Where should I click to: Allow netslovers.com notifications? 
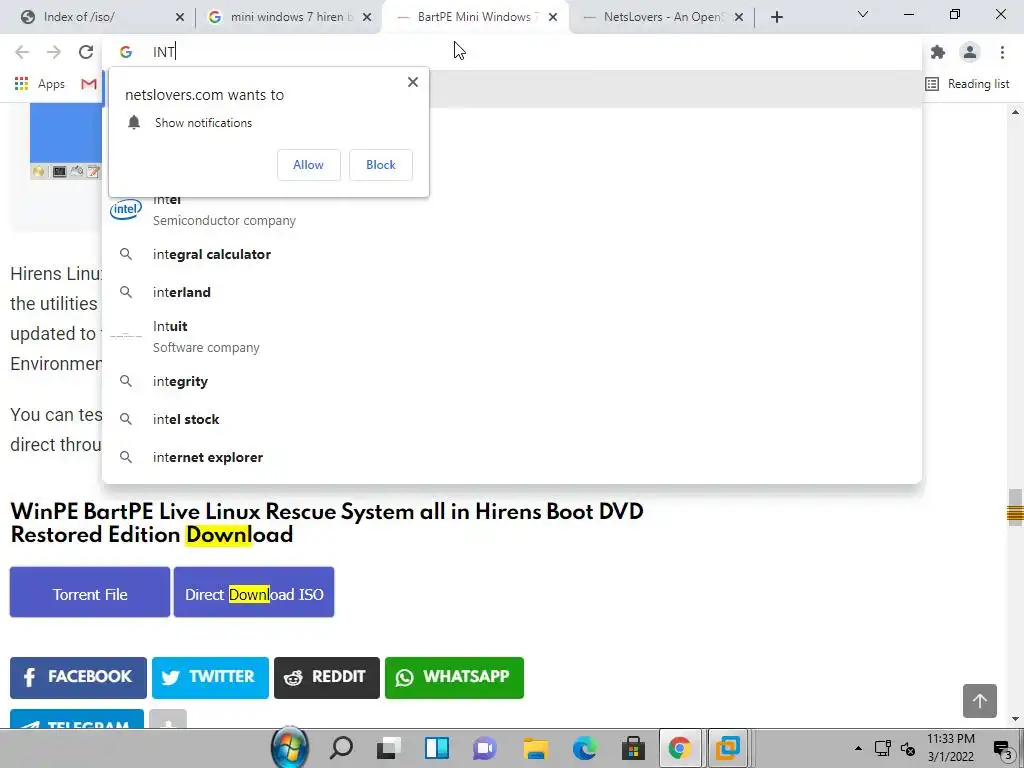click(308, 165)
